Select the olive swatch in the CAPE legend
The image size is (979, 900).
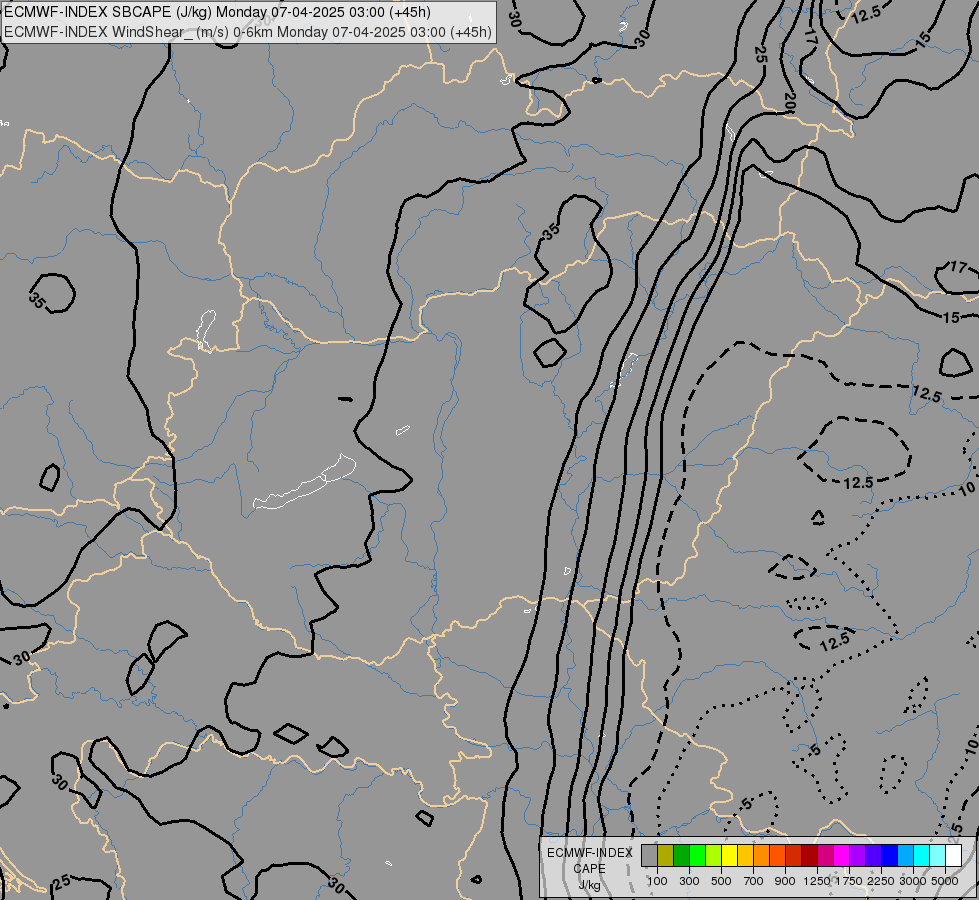click(666, 855)
